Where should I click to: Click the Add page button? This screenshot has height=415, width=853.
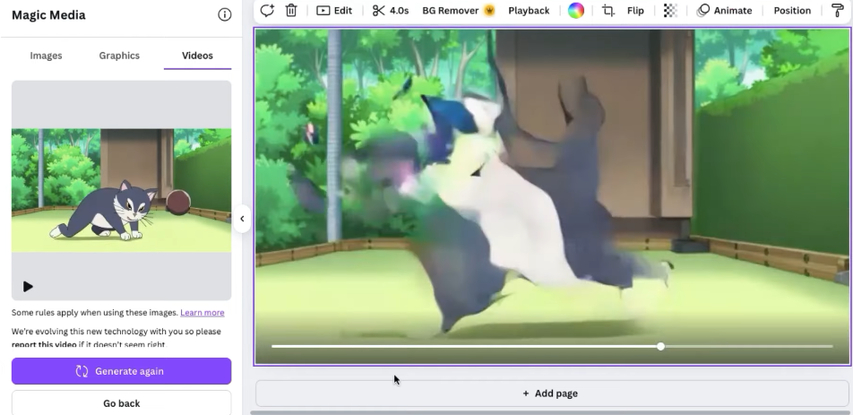(550, 393)
